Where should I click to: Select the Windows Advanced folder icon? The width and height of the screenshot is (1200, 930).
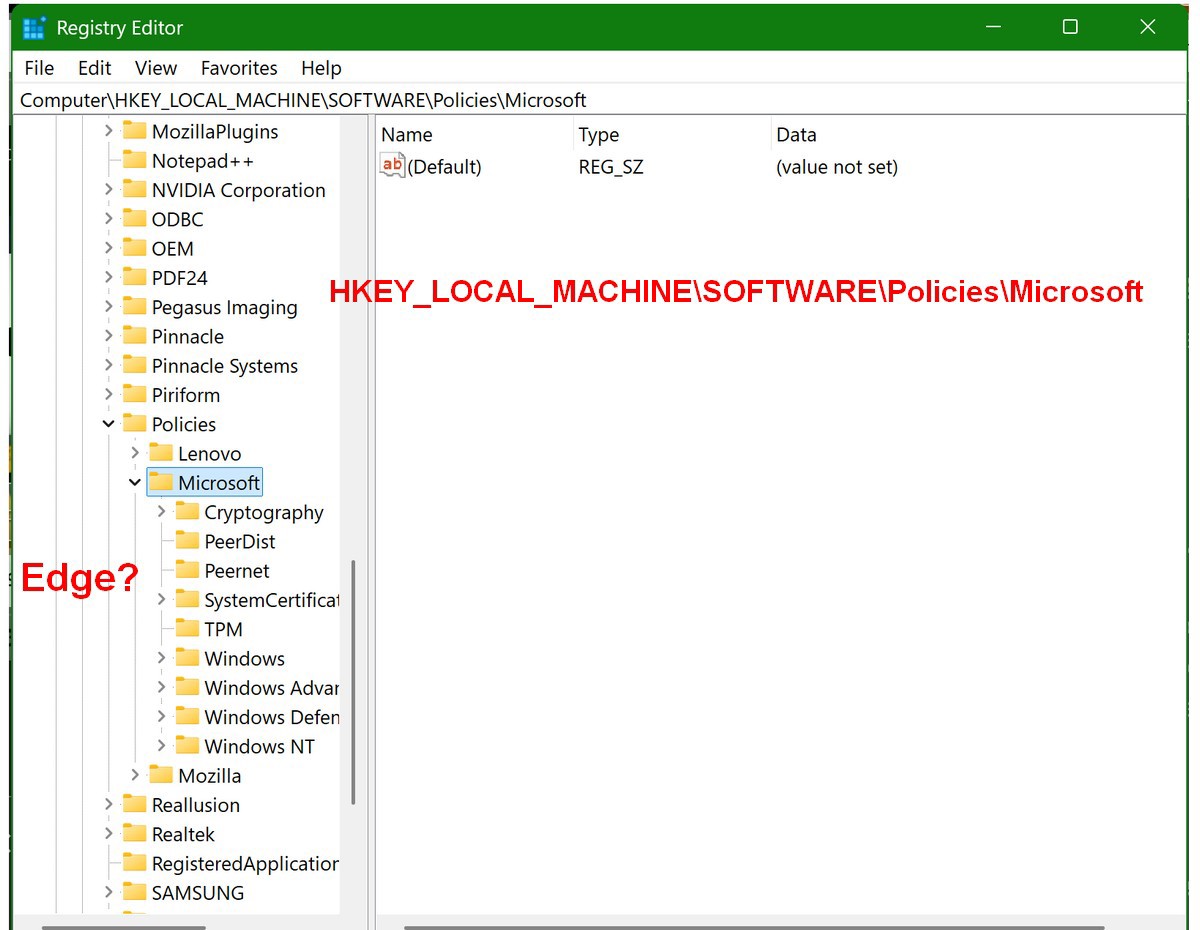[x=187, y=688]
